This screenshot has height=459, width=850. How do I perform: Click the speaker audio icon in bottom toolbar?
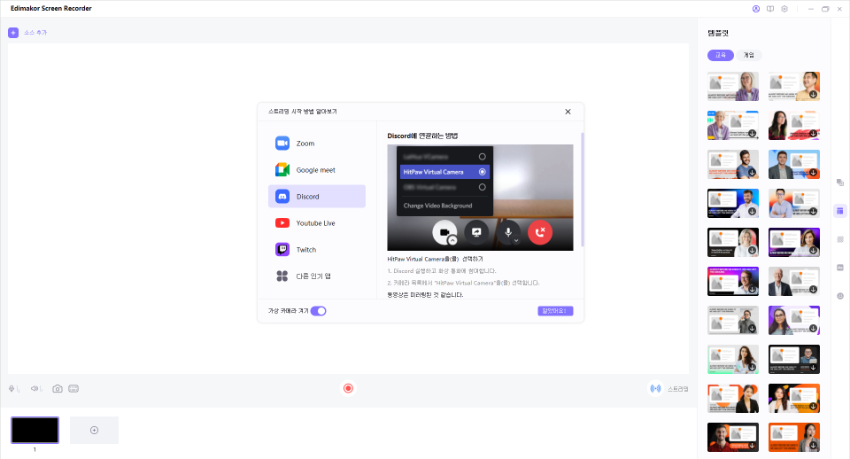(36, 389)
